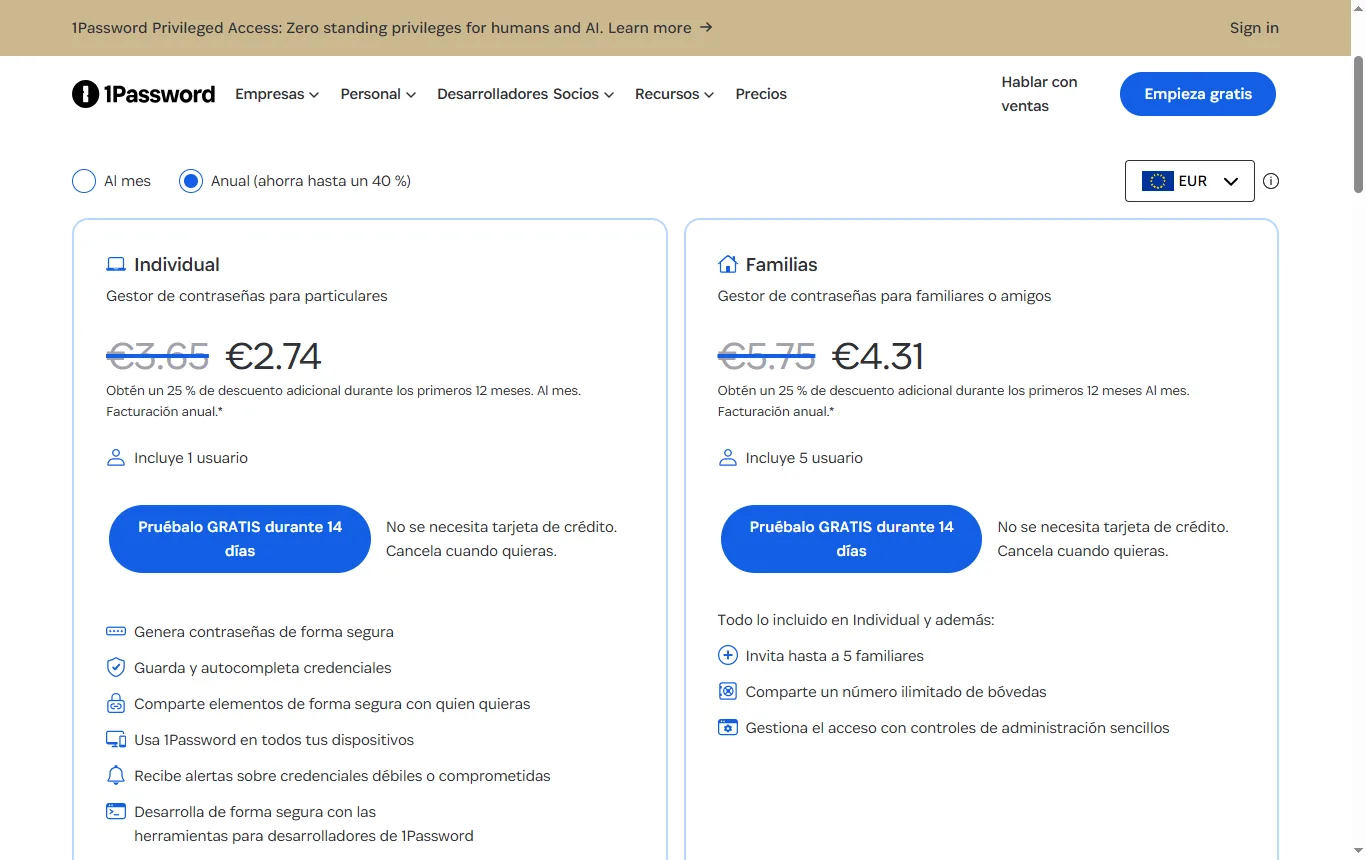
Task: Click the Empieza gratis button
Action: 1198,94
